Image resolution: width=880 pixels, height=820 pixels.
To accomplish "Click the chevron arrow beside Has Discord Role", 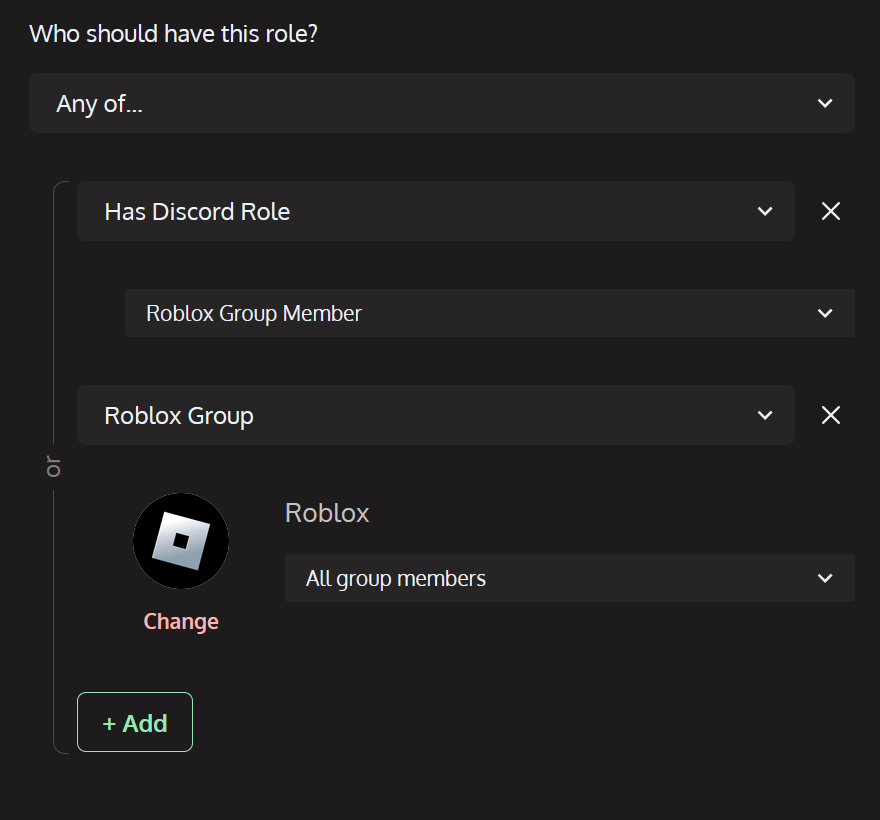I will tap(765, 211).
